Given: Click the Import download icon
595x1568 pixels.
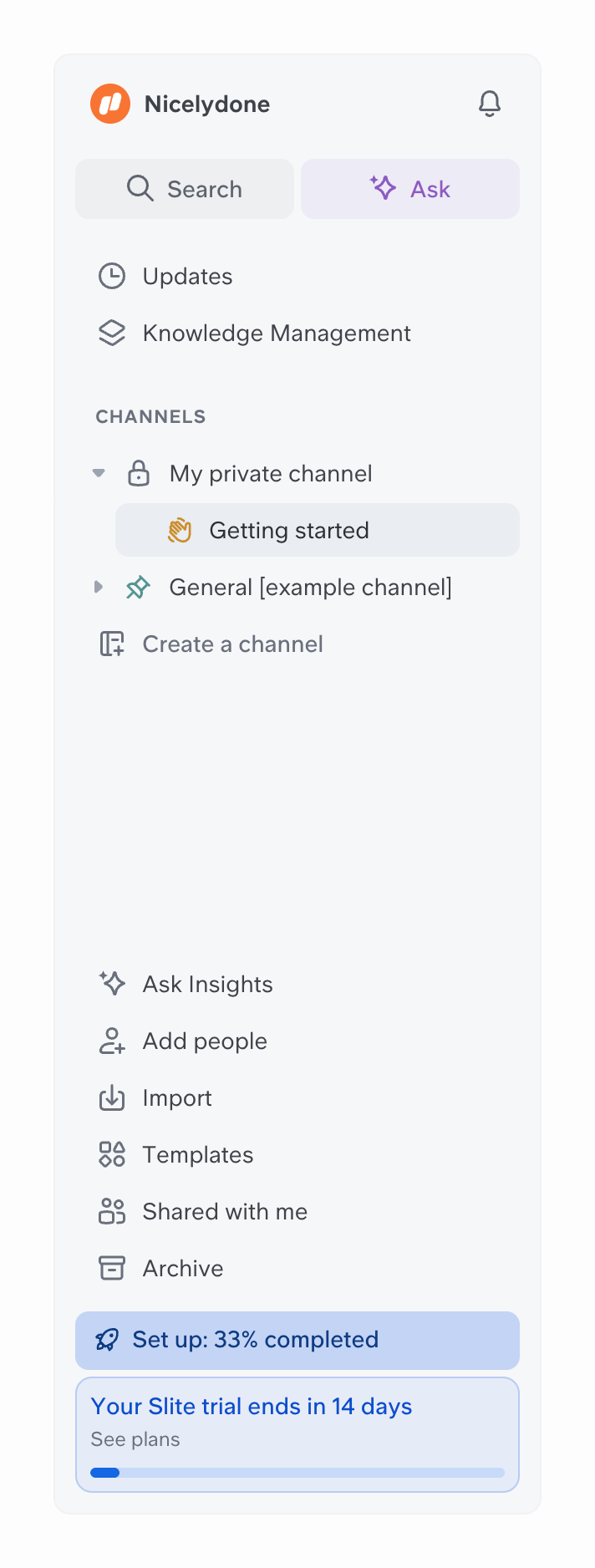Looking at the screenshot, I should [112, 1097].
